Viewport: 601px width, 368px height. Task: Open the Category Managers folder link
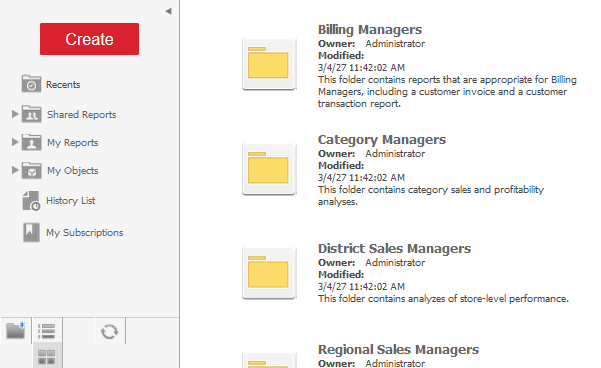382,140
